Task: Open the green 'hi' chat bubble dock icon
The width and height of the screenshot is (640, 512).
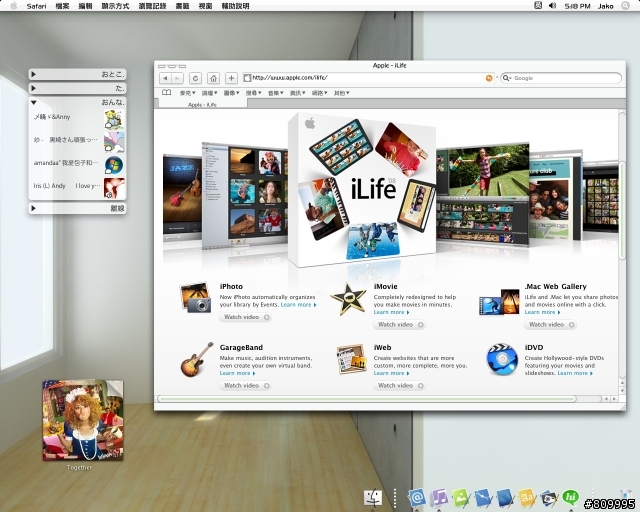Action: (571, 498)
